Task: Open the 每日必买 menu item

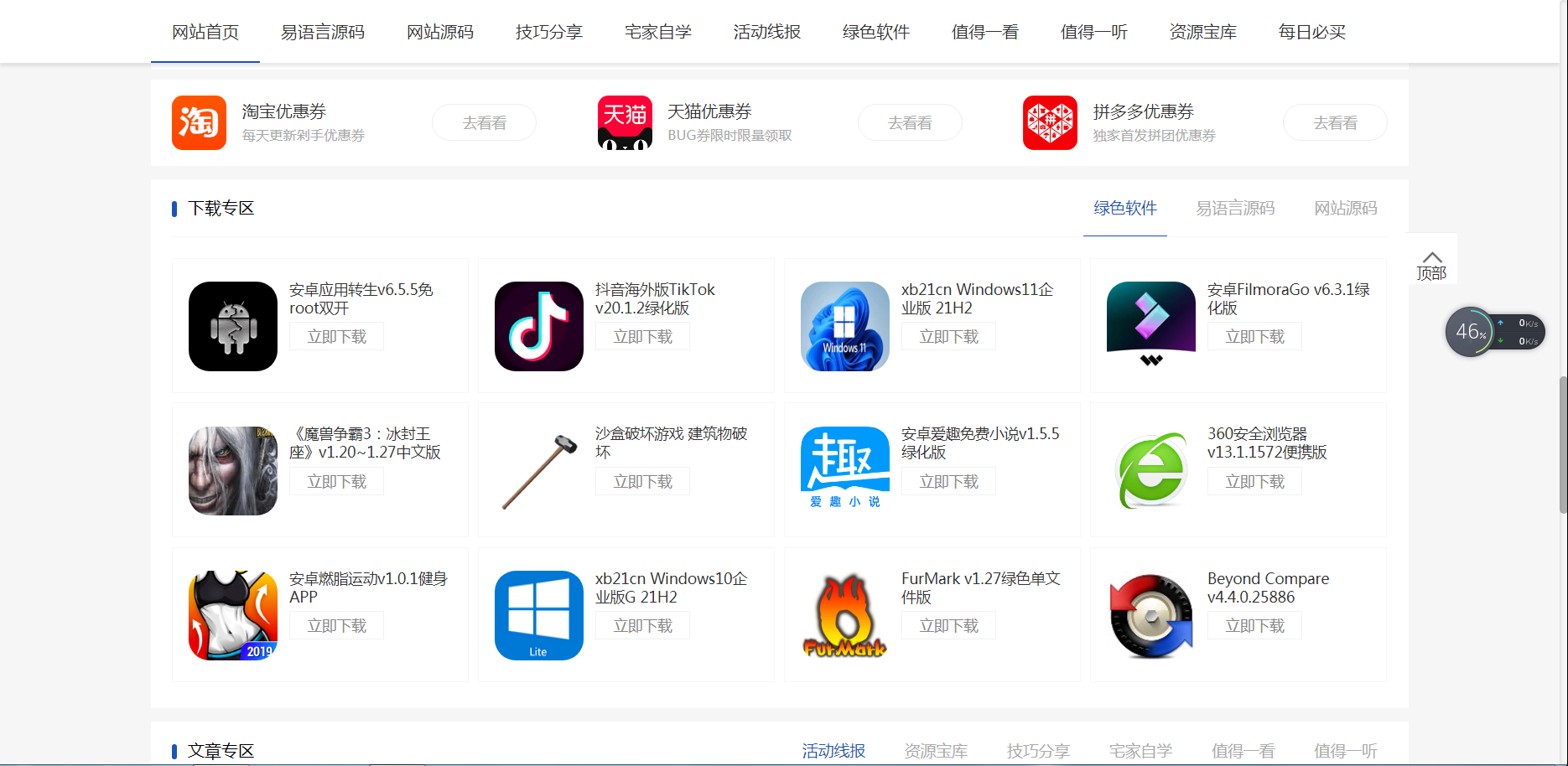Action: coord(1311,32)
